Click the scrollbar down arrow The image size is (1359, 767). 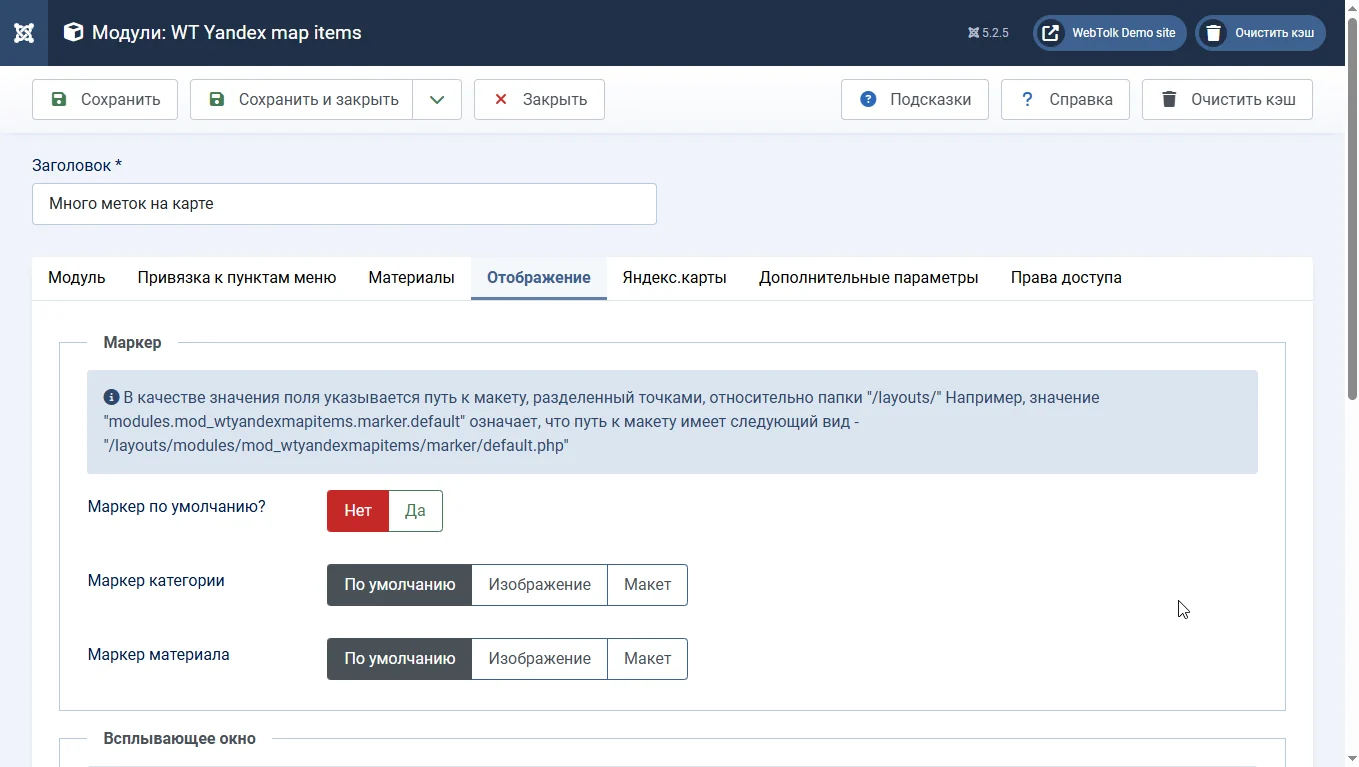1351,758
